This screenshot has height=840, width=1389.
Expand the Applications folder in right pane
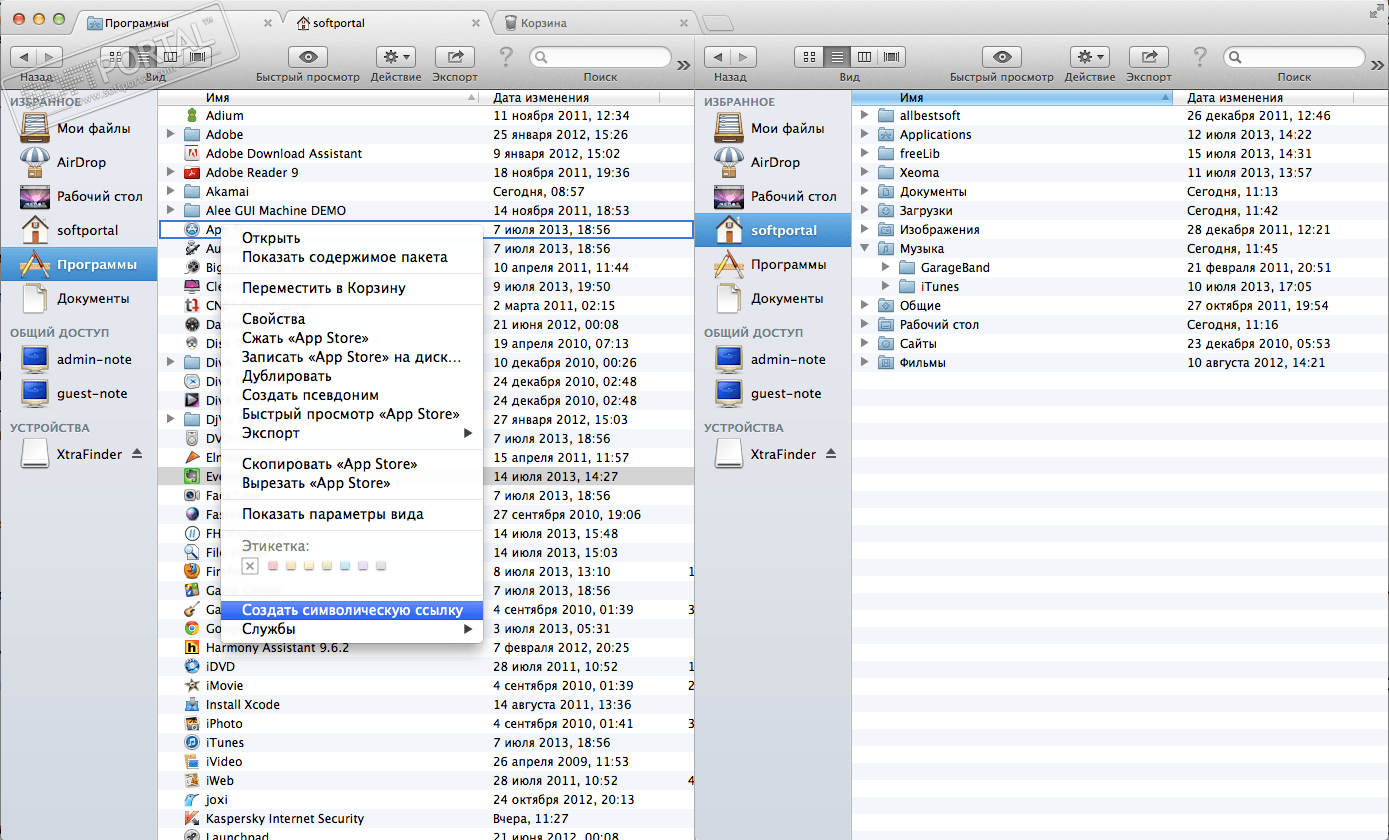click(865, 135)
